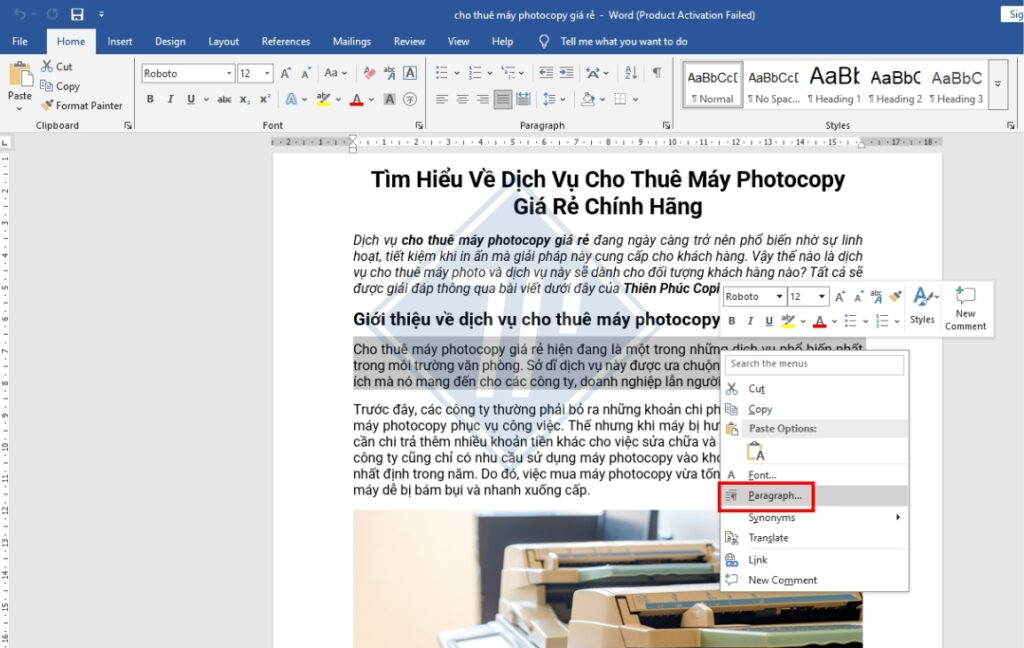This screenshot has height=648, width=1024.
Task: Apply yellow text highlight in the ribbon
Action: coord(323,99)
